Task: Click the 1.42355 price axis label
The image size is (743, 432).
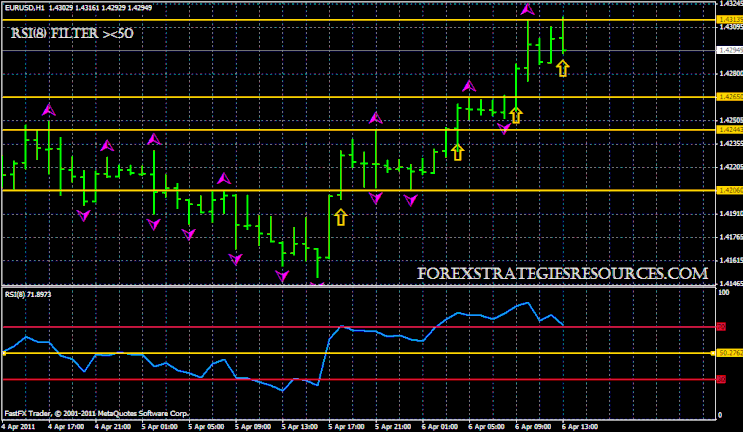Action: (x=731, y=144)
